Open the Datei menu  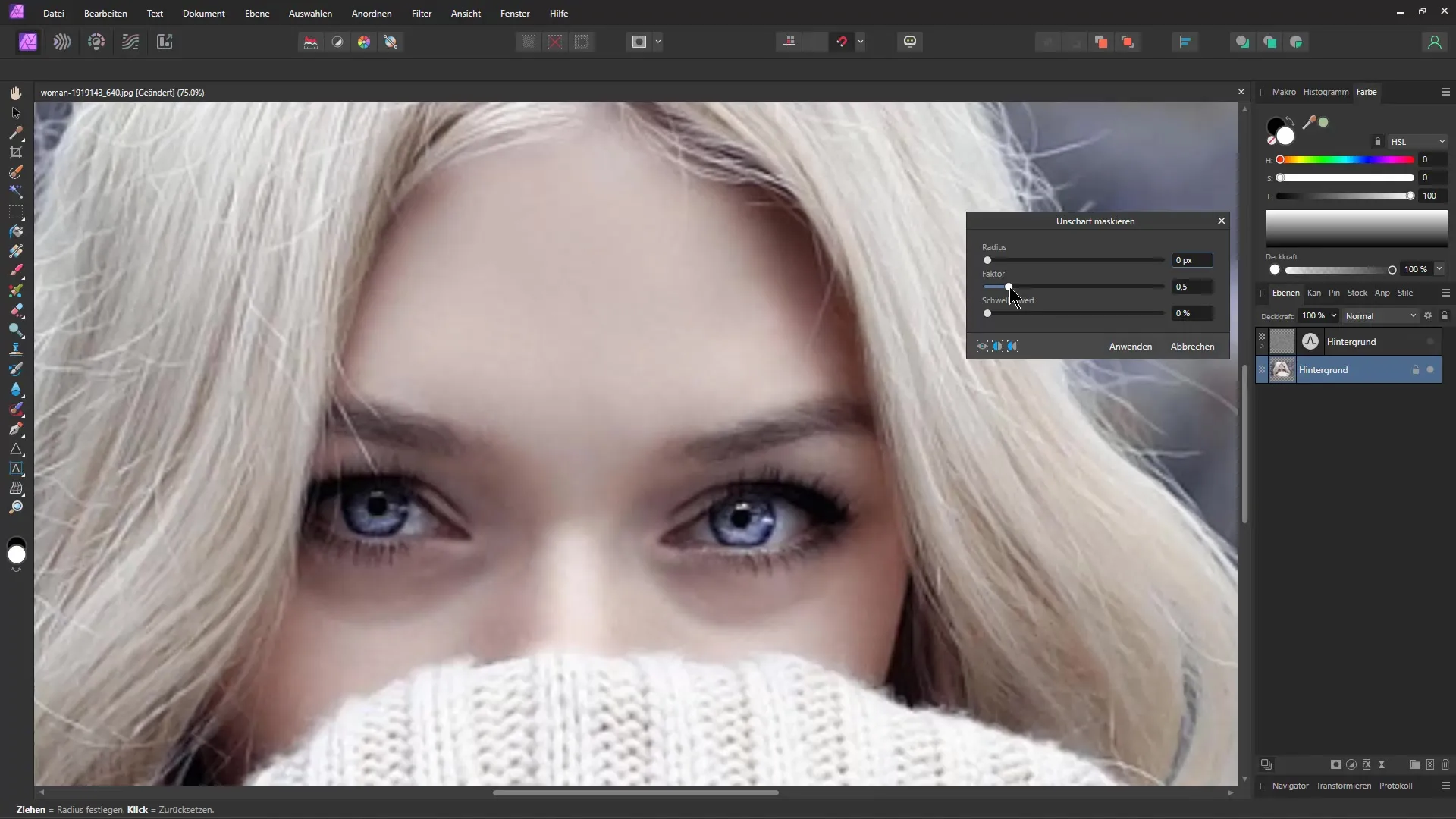point(54,13)
